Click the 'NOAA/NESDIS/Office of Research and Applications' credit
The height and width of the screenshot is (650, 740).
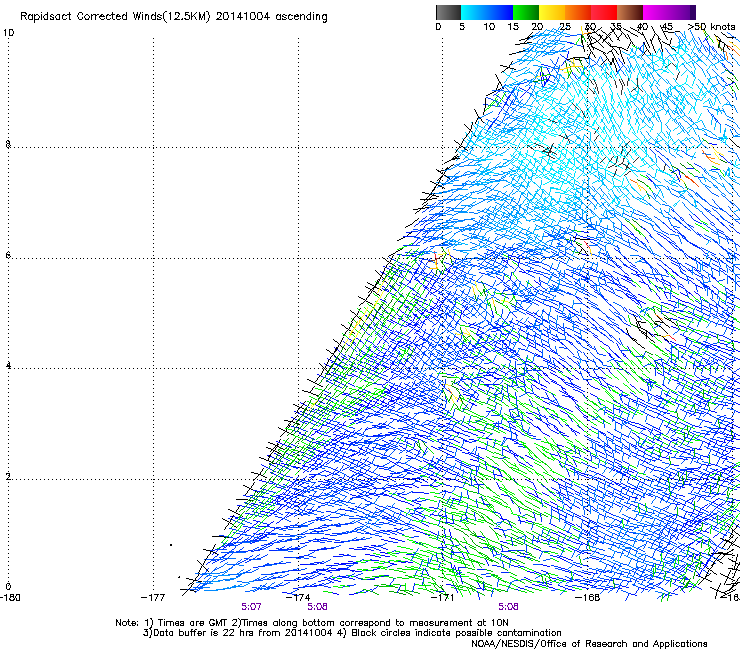coord(589,644)
